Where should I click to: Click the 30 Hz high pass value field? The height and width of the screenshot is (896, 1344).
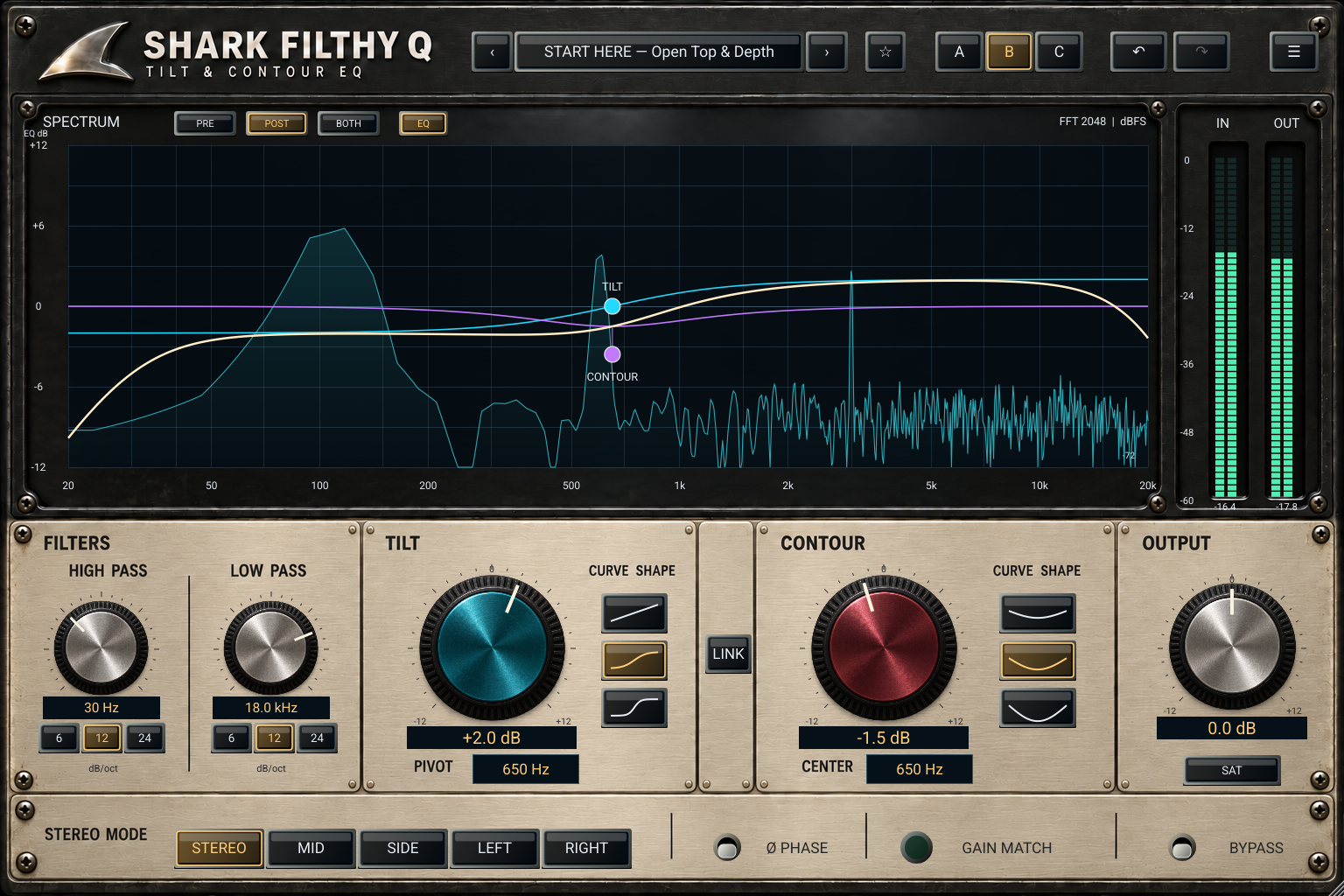[x=101, y=708]
